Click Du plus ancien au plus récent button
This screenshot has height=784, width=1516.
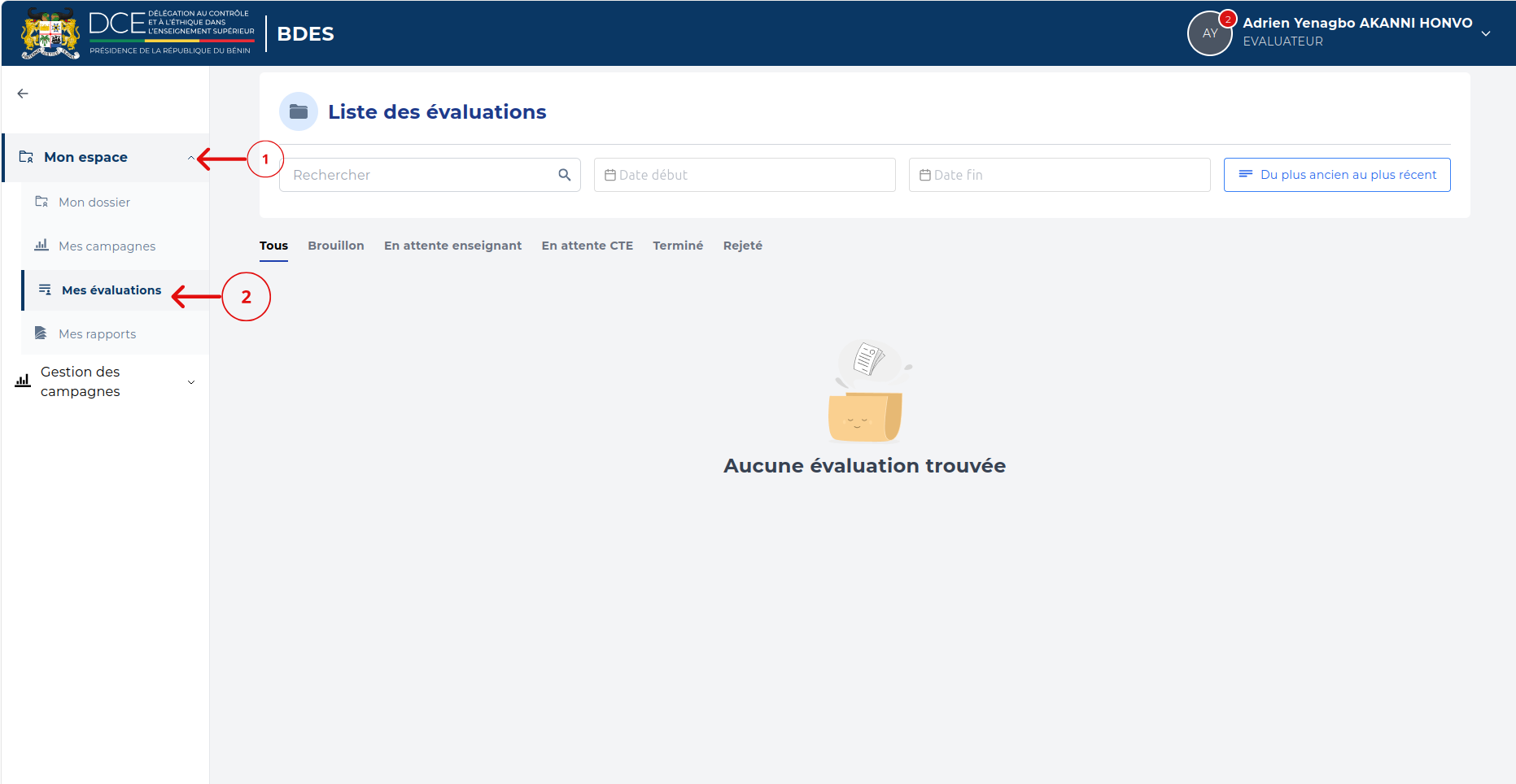(x=1337, y=175)
